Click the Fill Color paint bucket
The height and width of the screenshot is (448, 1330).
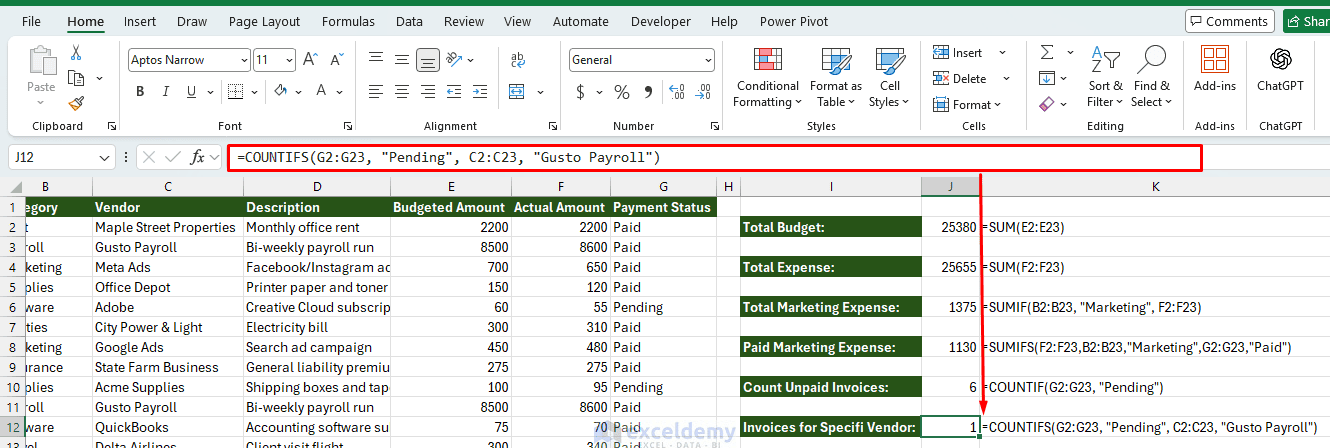coord(280,92)
